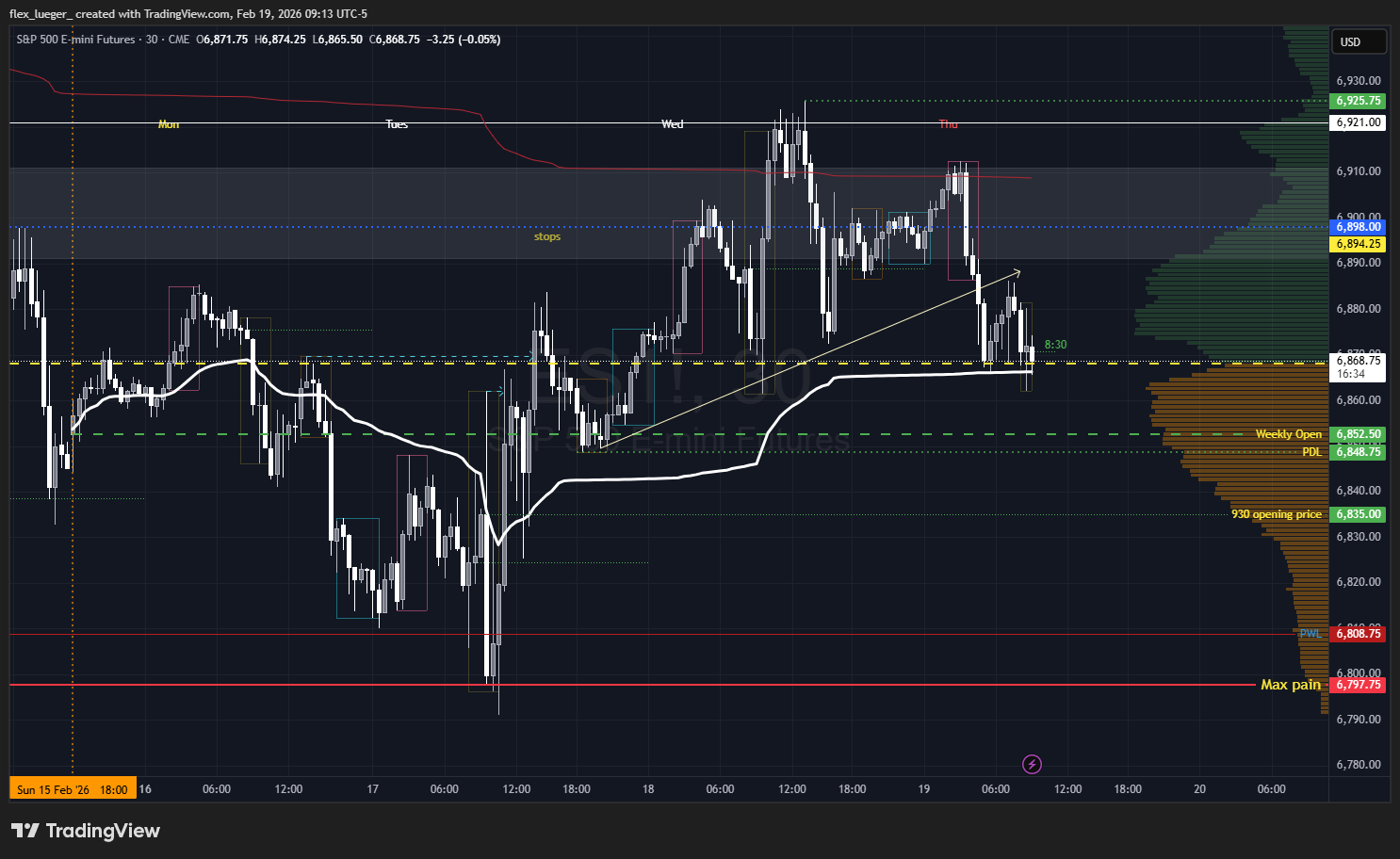Click the green 8:30 time annotation
Screen dimensions: 1400x859
pos(1055,345)
